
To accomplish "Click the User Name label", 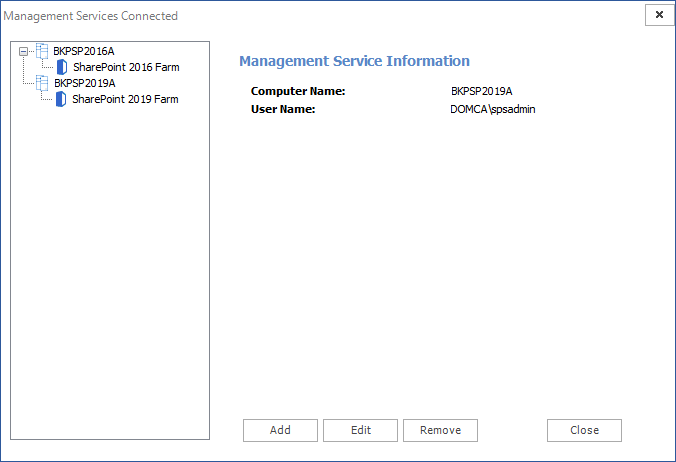I will pos(283,109).
